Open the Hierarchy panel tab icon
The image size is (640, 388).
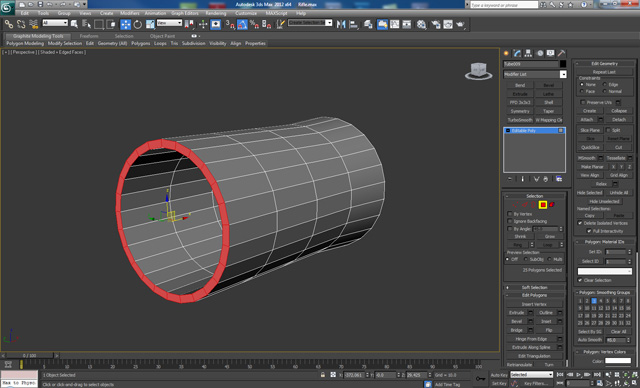[x=529, y=53]
